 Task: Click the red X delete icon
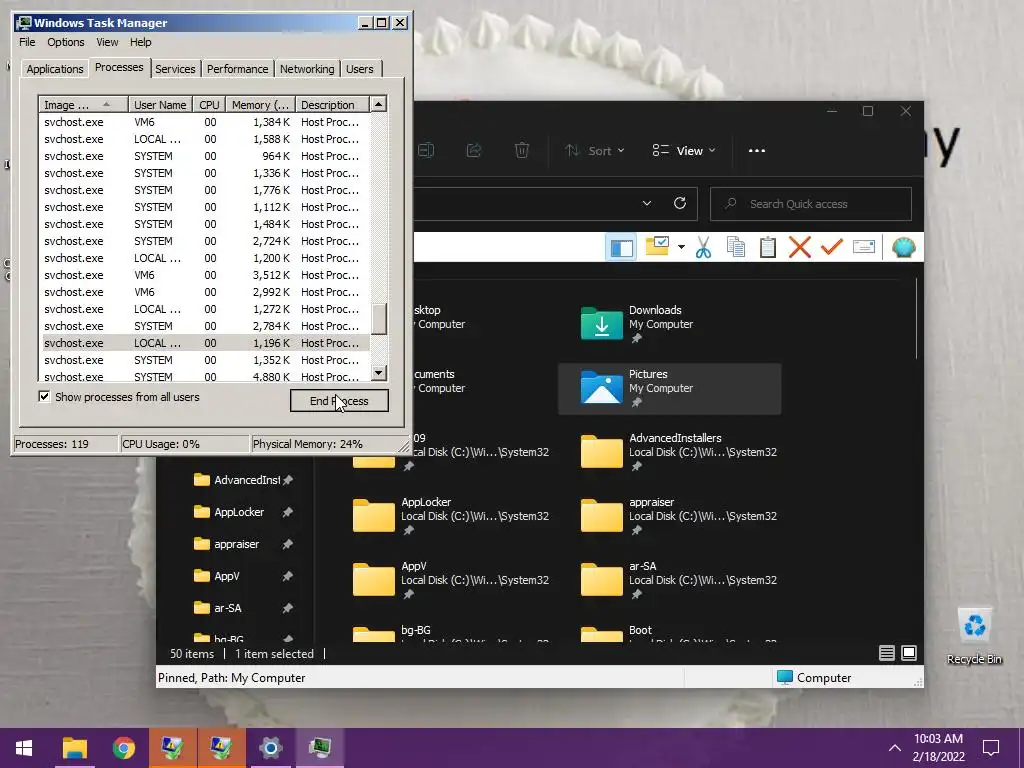(x=800, y=248)
